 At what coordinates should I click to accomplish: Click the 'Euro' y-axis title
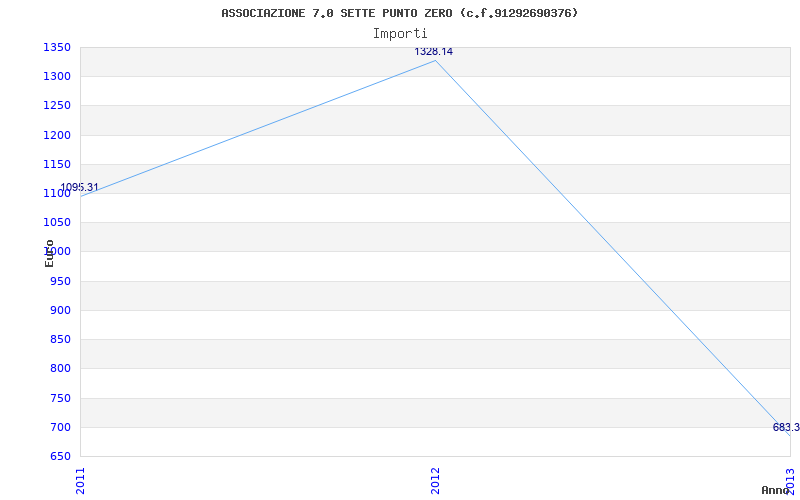[x=49, y=253]
